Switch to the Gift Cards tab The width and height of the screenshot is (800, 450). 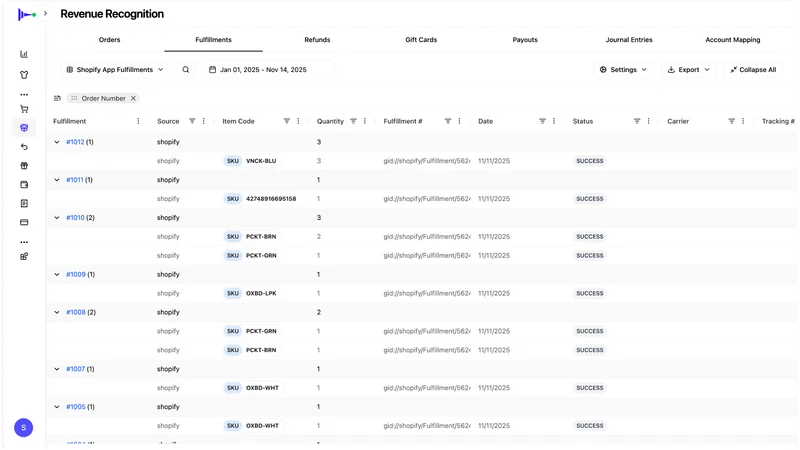pyautogui.click(x=421, y=40)
